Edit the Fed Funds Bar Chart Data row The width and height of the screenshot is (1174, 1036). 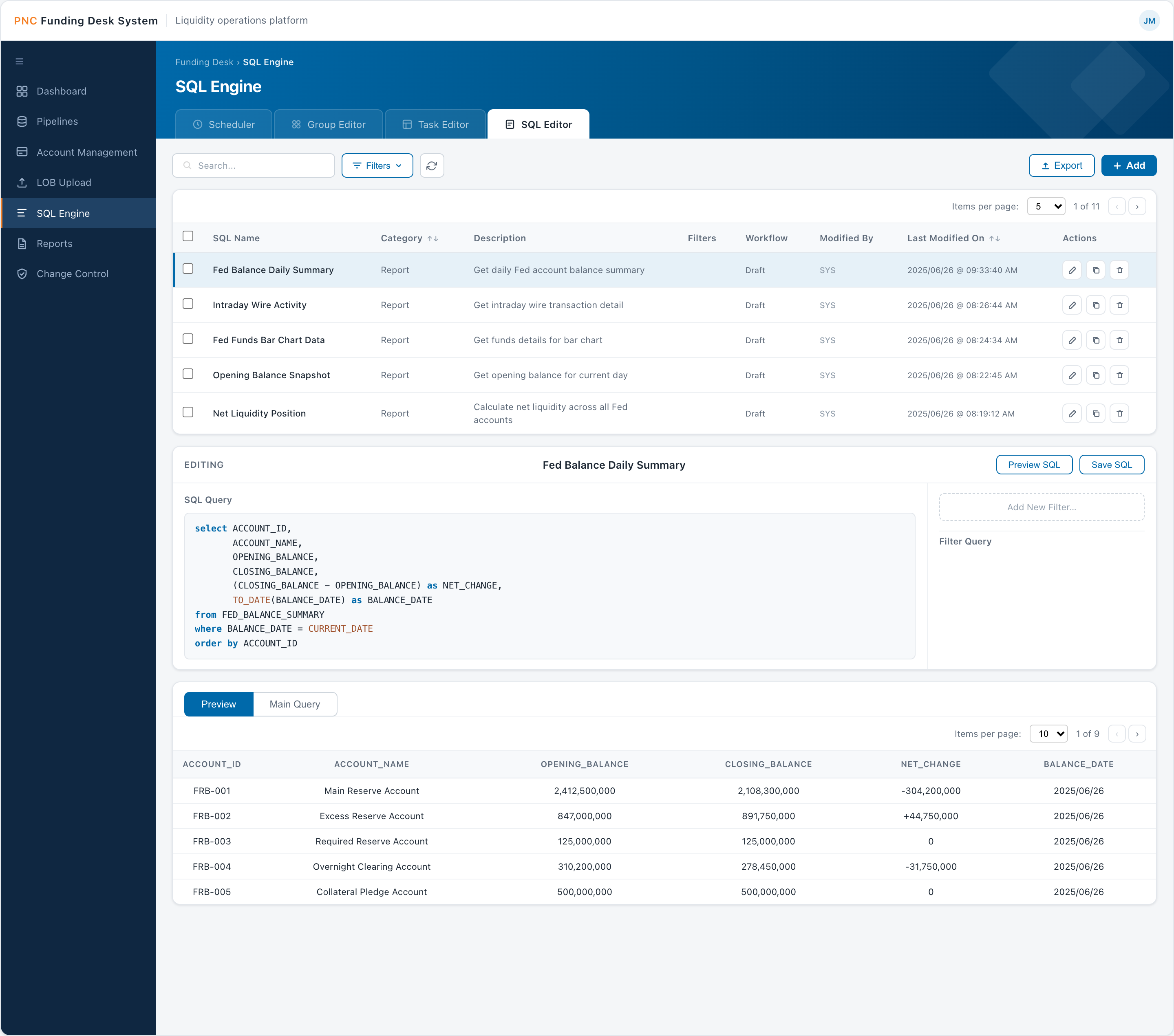pos(1072,340)
